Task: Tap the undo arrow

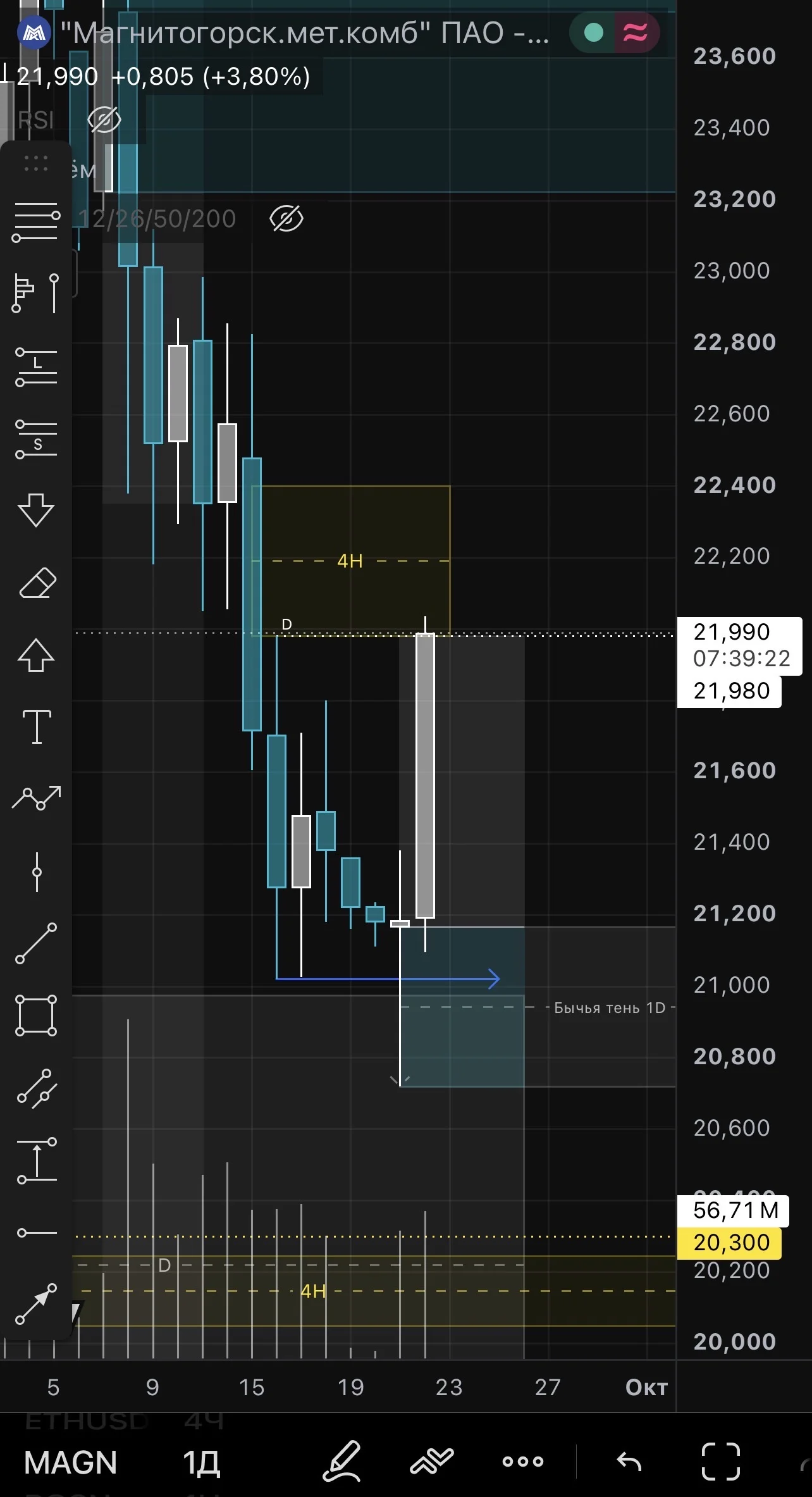Action: pos(629,1462)
